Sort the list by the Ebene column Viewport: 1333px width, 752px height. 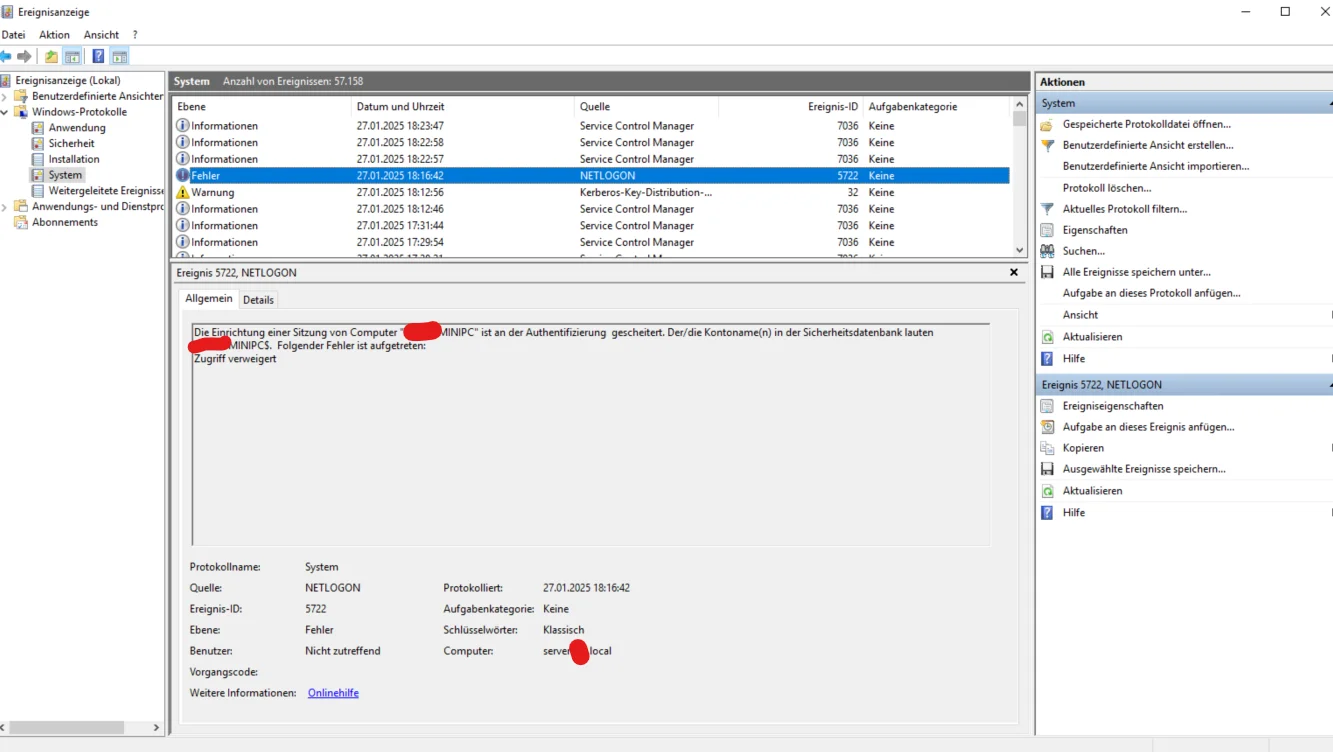point(262,106)
